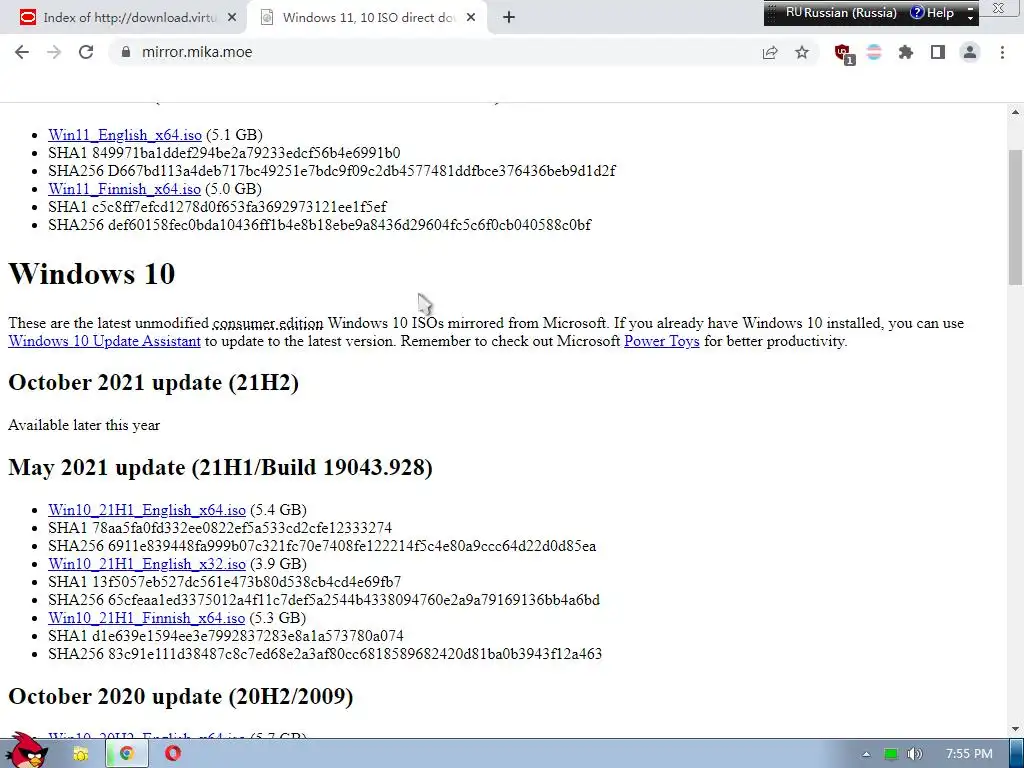Click the SHA1 c5c8ff7e hash line
Image resolution: width=1024 pixels, height=768 pixels.
(x=217, y=207)
